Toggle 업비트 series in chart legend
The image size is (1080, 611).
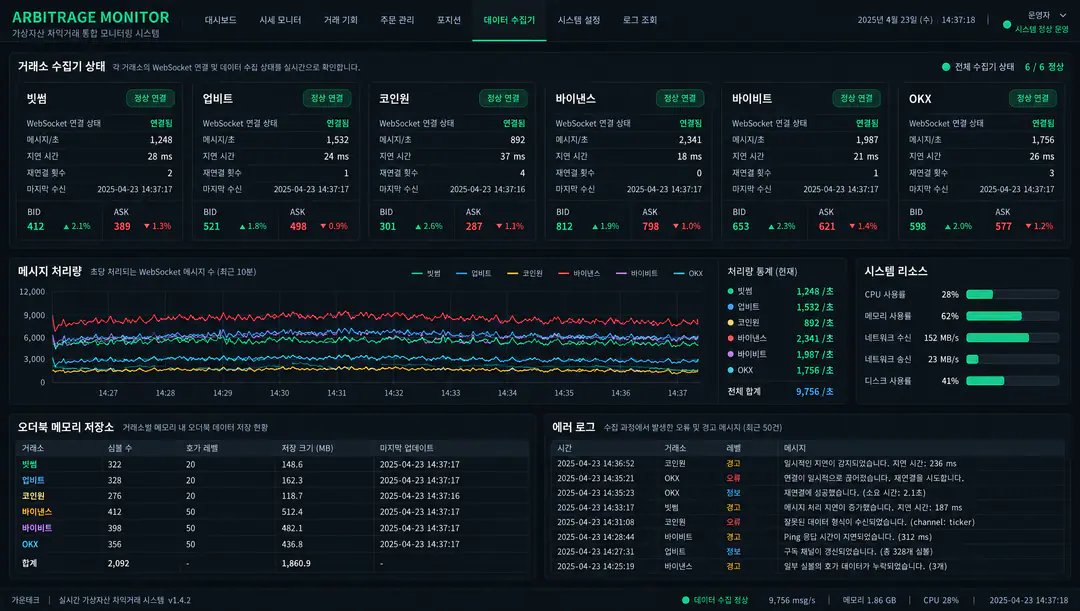point(474,273)
